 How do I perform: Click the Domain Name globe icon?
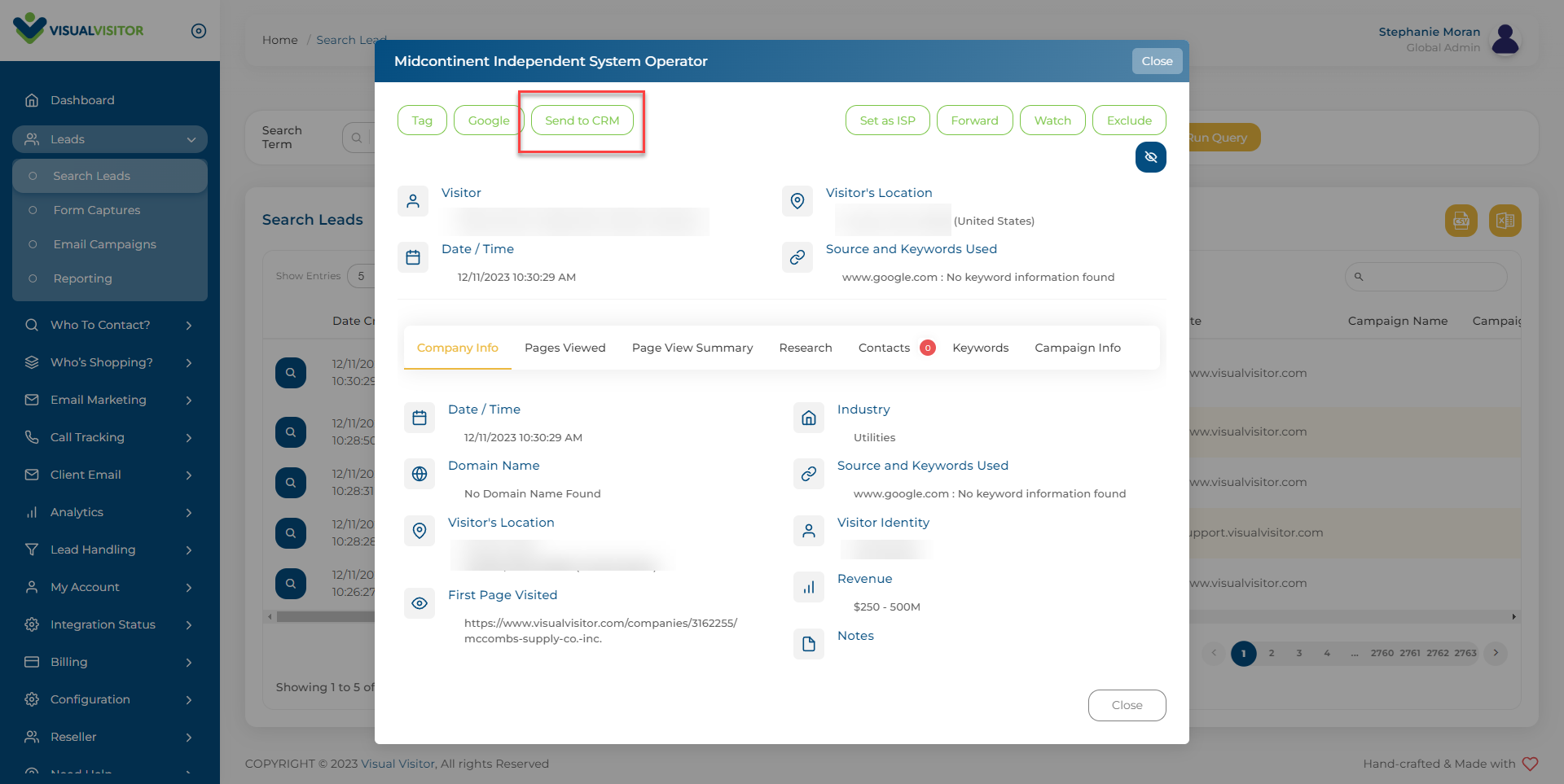[420, 474]
